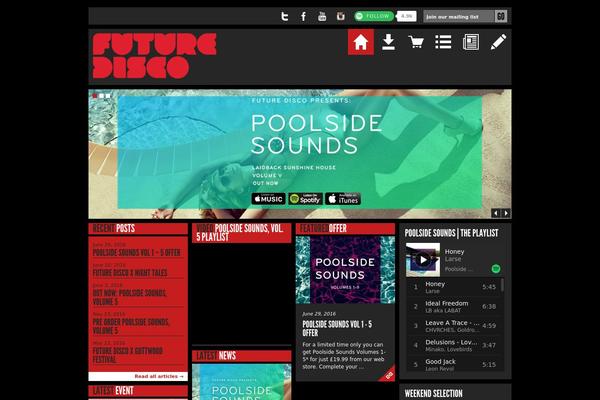Open post Pre Order Poolside Sounds, Volume 5
Viewport: 600px width, 400px height.
pos(131,326)
